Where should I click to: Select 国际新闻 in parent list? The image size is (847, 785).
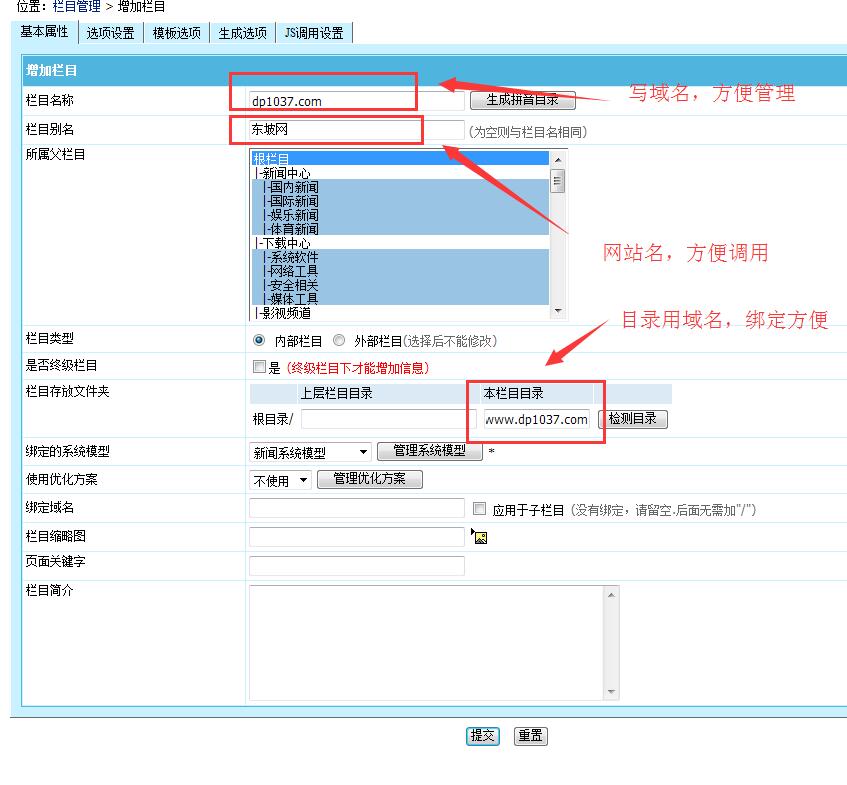400,201
